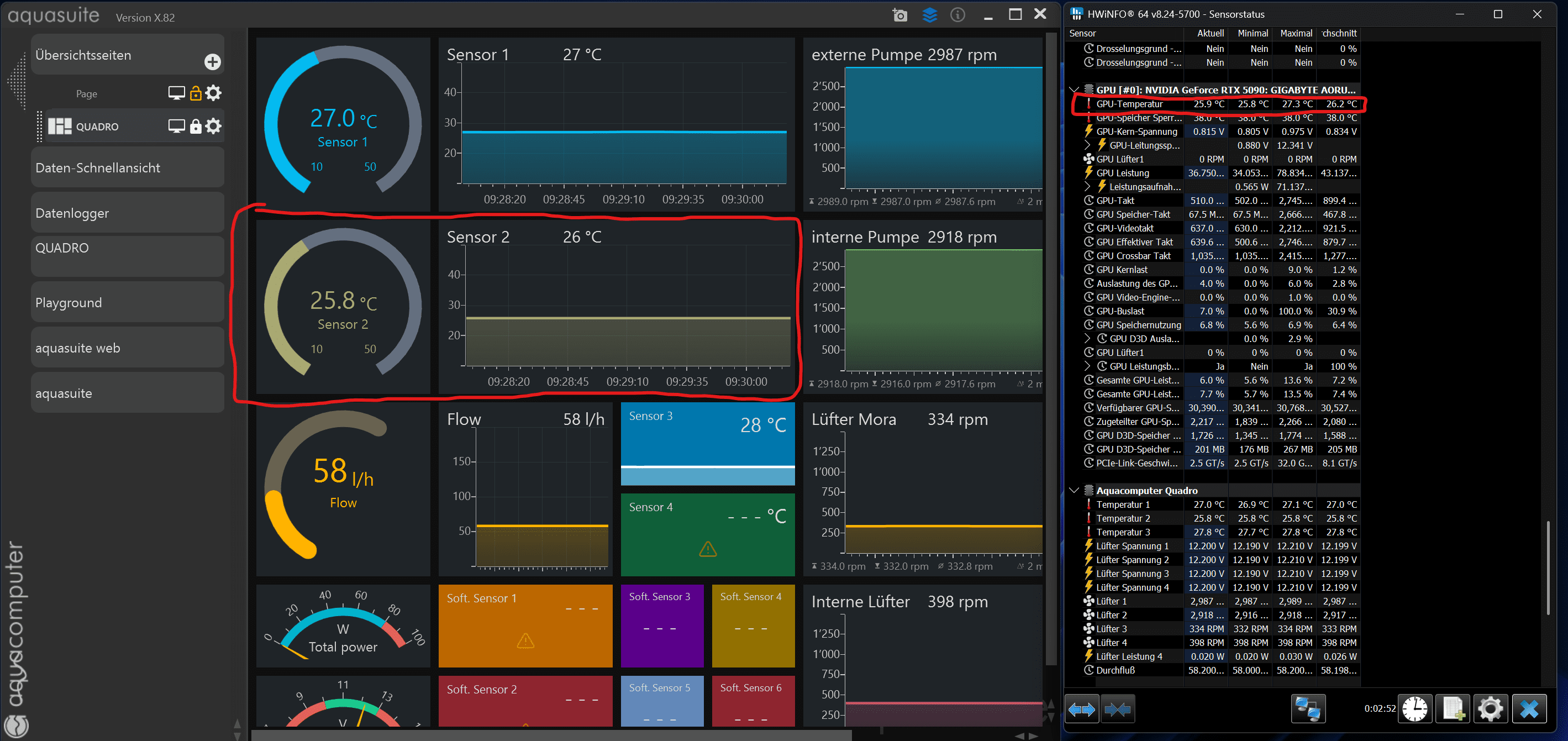Reset HWiNFO sensor clock timer
Viewport: 1568px width, 741px height.
1414,710
